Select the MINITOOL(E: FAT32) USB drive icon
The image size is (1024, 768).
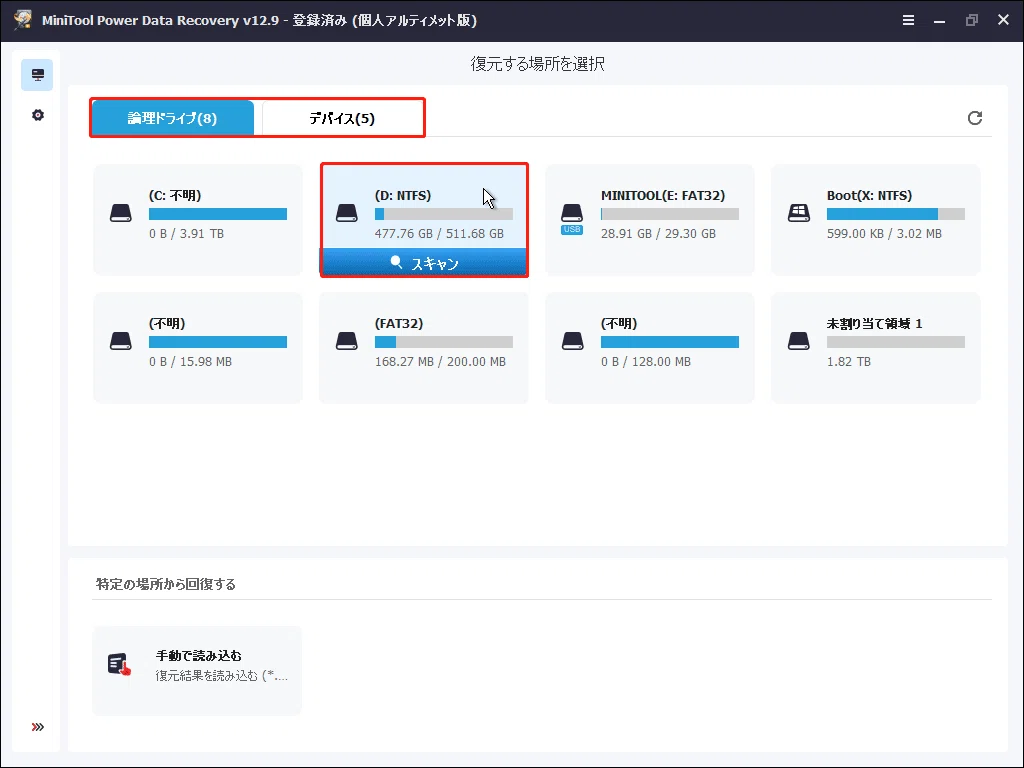point(572,217)
